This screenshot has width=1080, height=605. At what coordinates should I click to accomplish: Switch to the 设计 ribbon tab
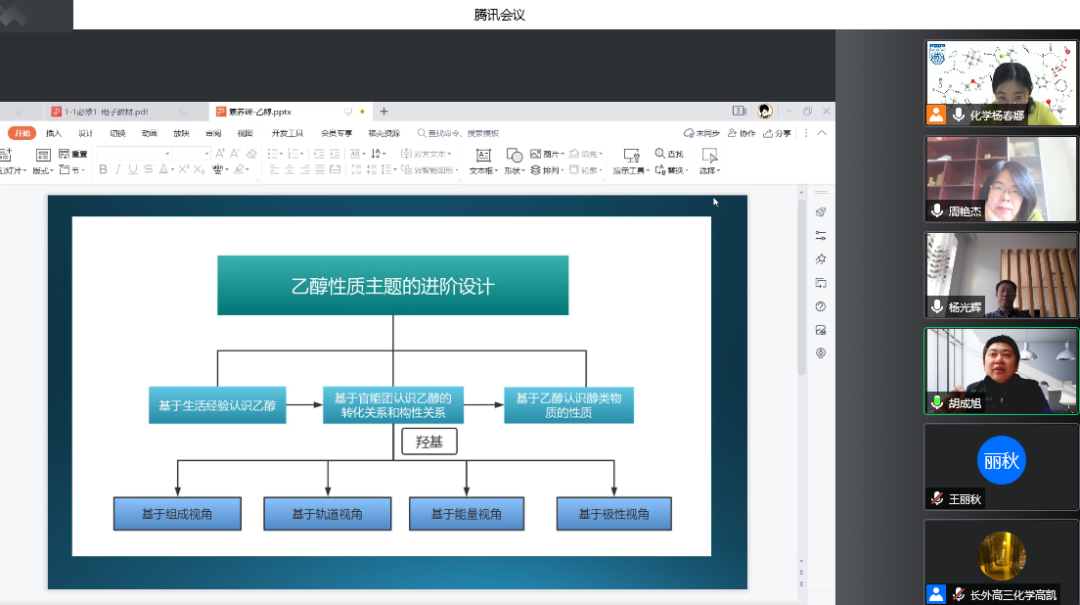click(x=85, y=133)
